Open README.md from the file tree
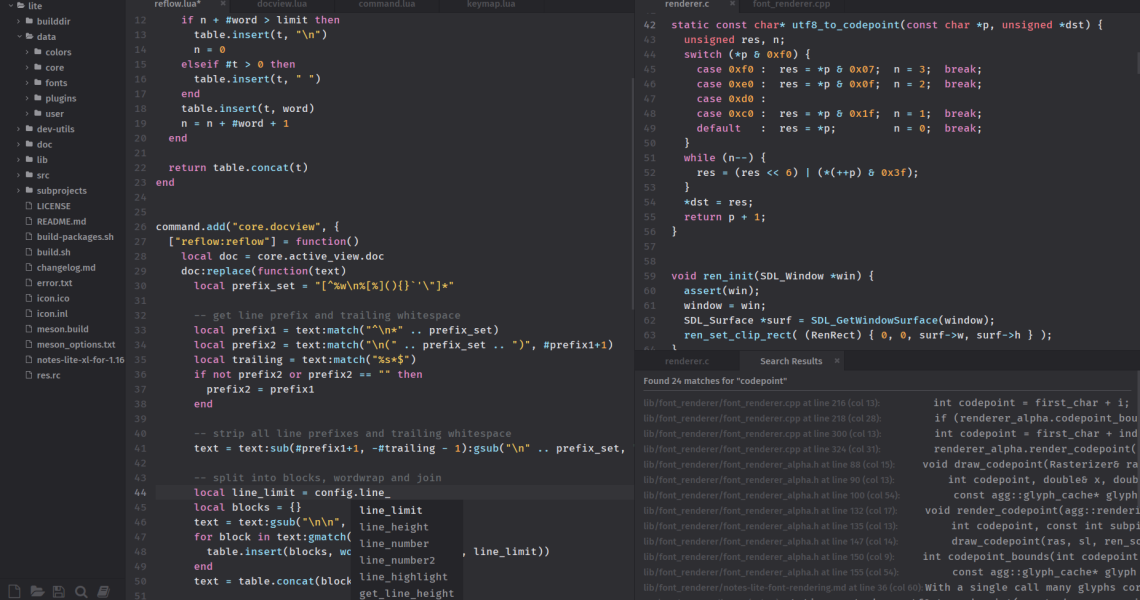The width and height of the screenshot is (1140, 600). pyautogui.click(x=61, y=221)
